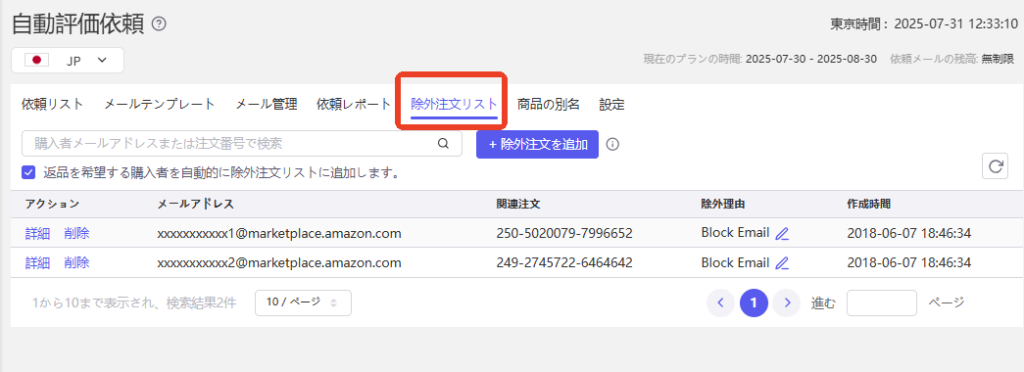
Task: Click creation time in xxxxxxxxxxx2 row
Action: [x=908, y=263]
